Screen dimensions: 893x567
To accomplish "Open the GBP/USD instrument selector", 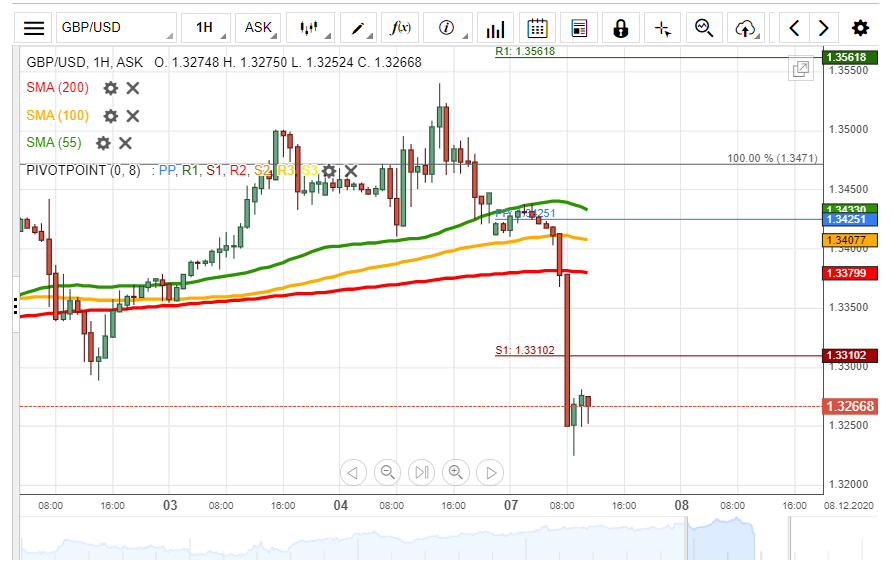I will [x=116, y=28].
